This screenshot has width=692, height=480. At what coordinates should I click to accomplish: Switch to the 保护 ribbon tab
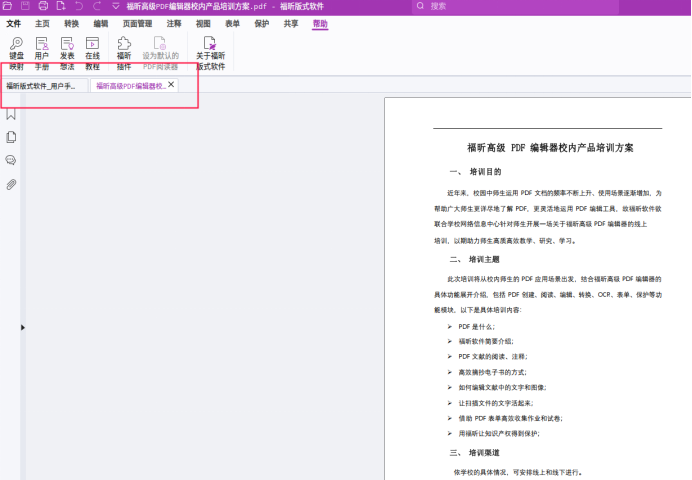click(x=261, y=23)
